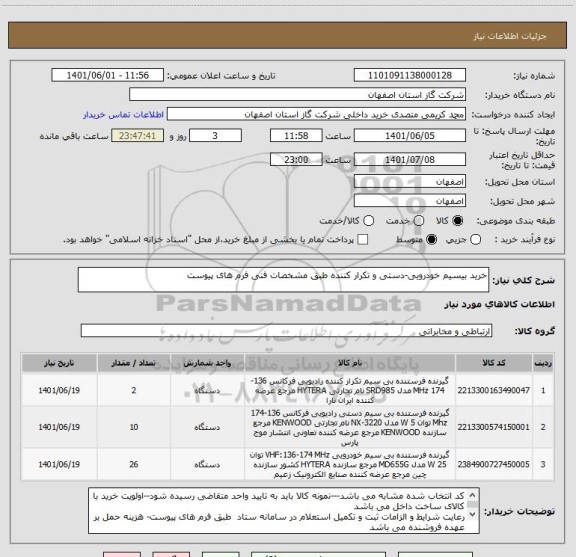This screenshot has width=576, height=557.
Task: Click the buyer organization name field
Action: click(298, 95)
